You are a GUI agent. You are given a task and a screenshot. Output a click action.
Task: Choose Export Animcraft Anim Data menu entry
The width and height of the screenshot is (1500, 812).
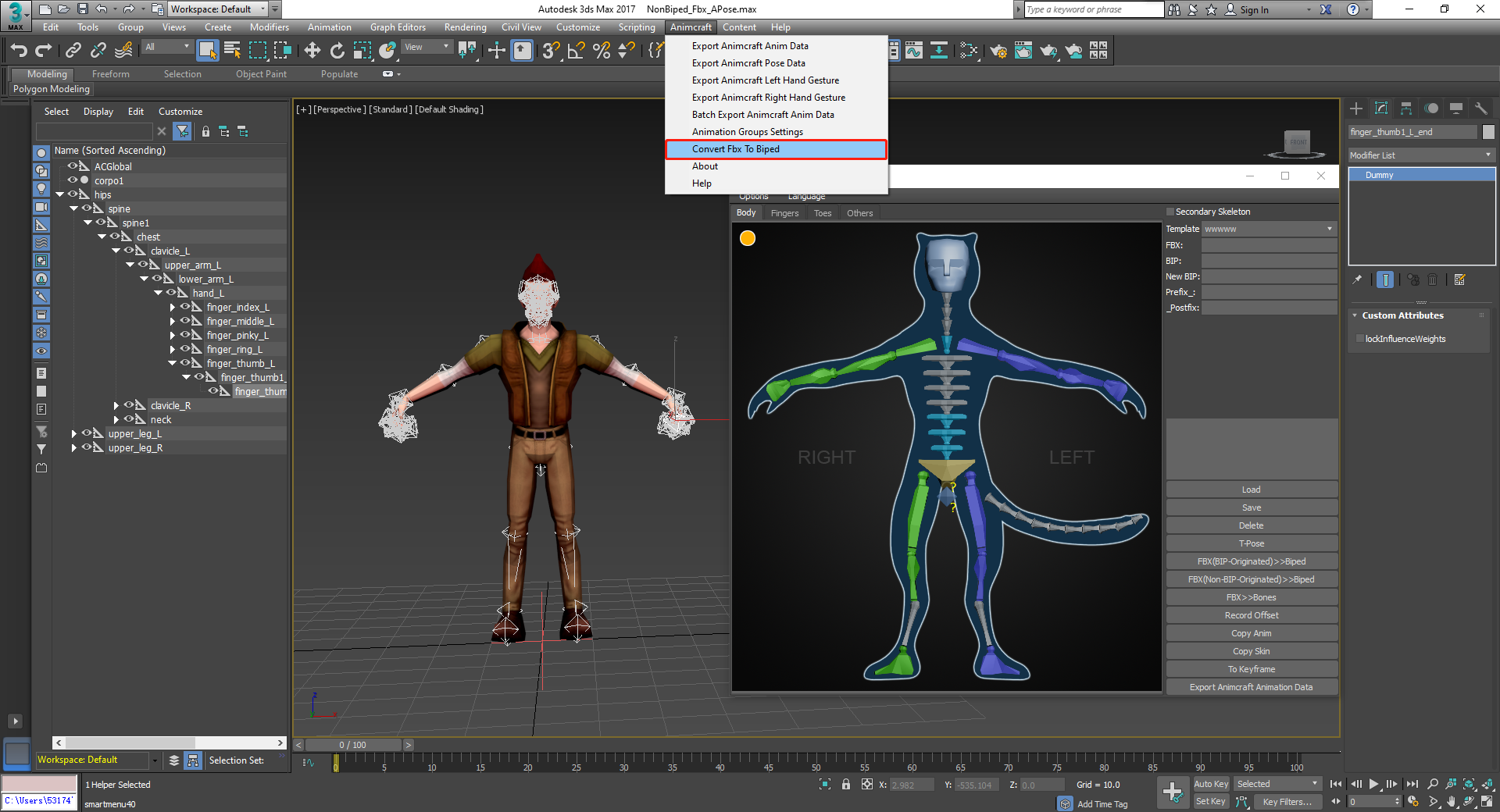coord(750,46)
